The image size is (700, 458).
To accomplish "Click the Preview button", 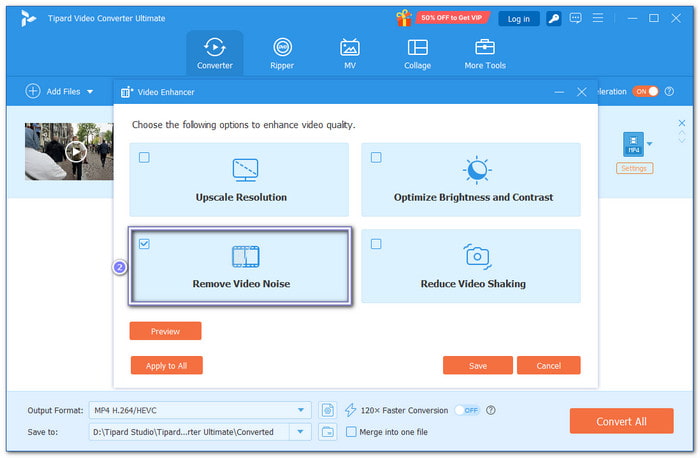I will tap(165, 331).
